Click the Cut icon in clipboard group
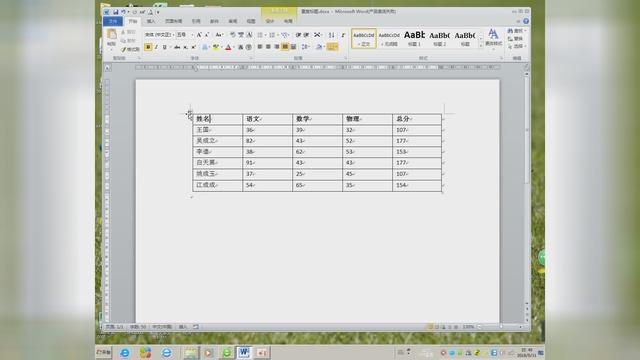The height and width of the screenshot is (360, 640). coord(123,32)
